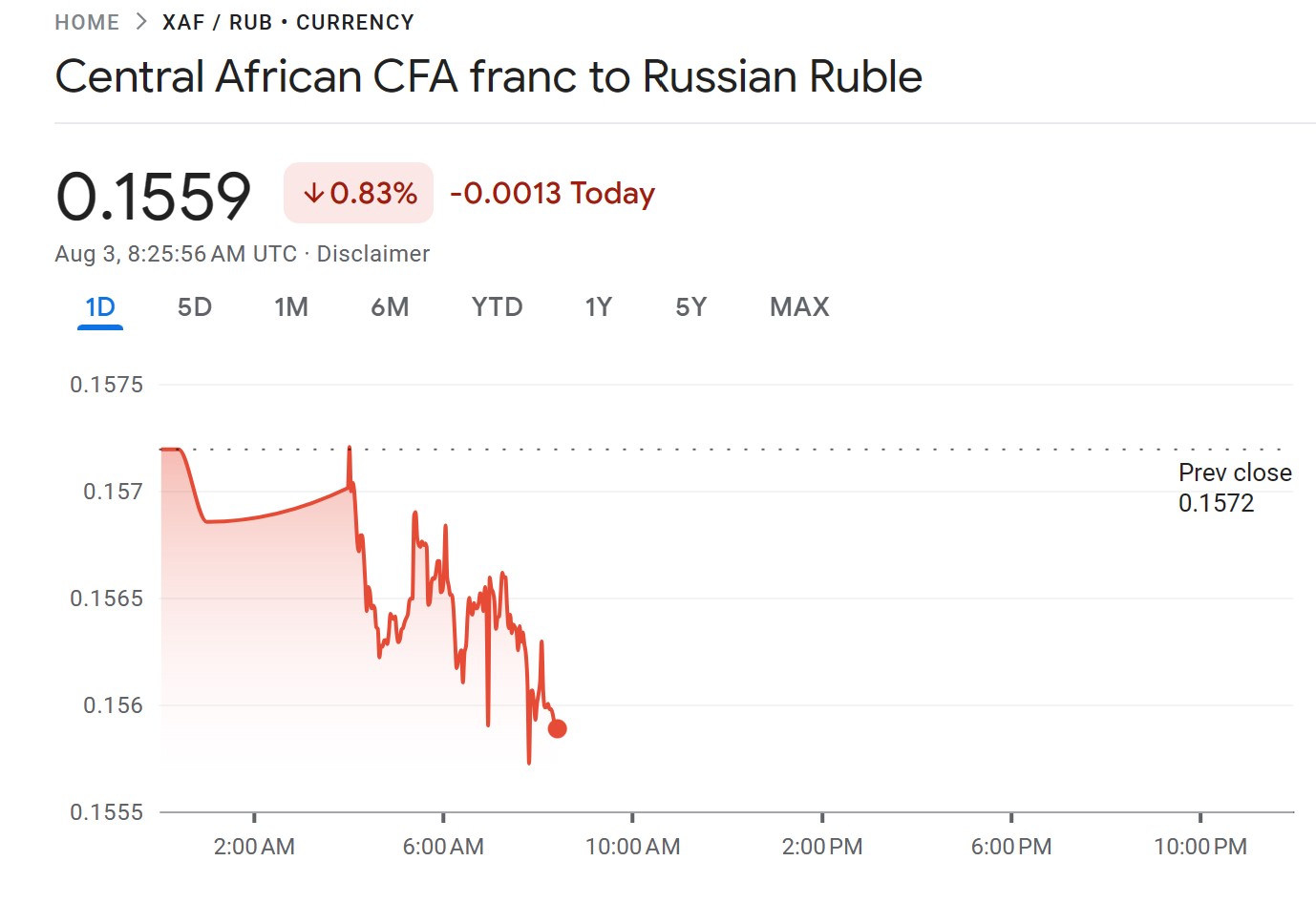Screen dimensions: 1316x903
Task: Click the 0.83% change badge
Action: (x=358, y=193)
